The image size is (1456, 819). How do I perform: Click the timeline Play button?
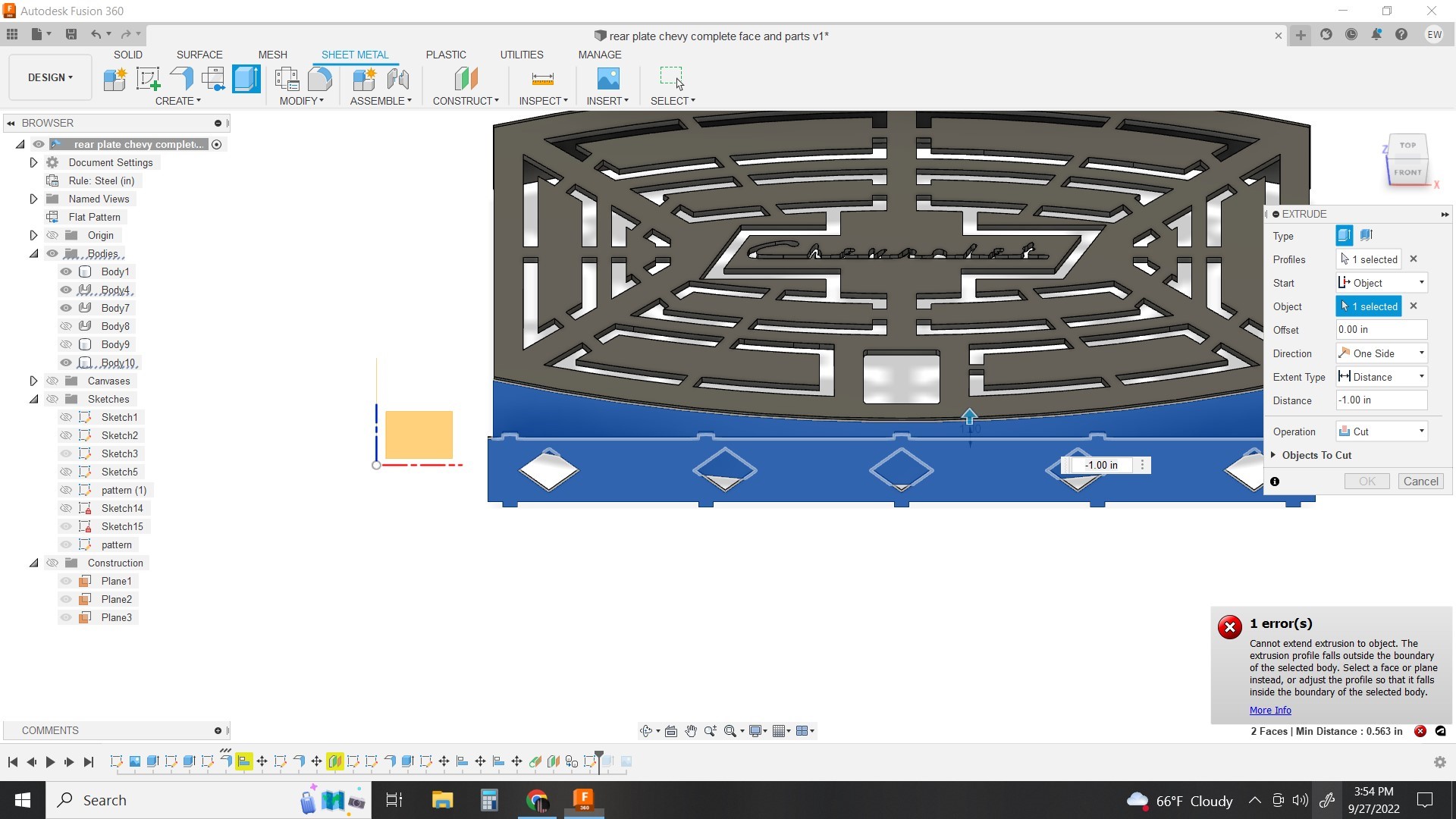(x=50, y=762)
